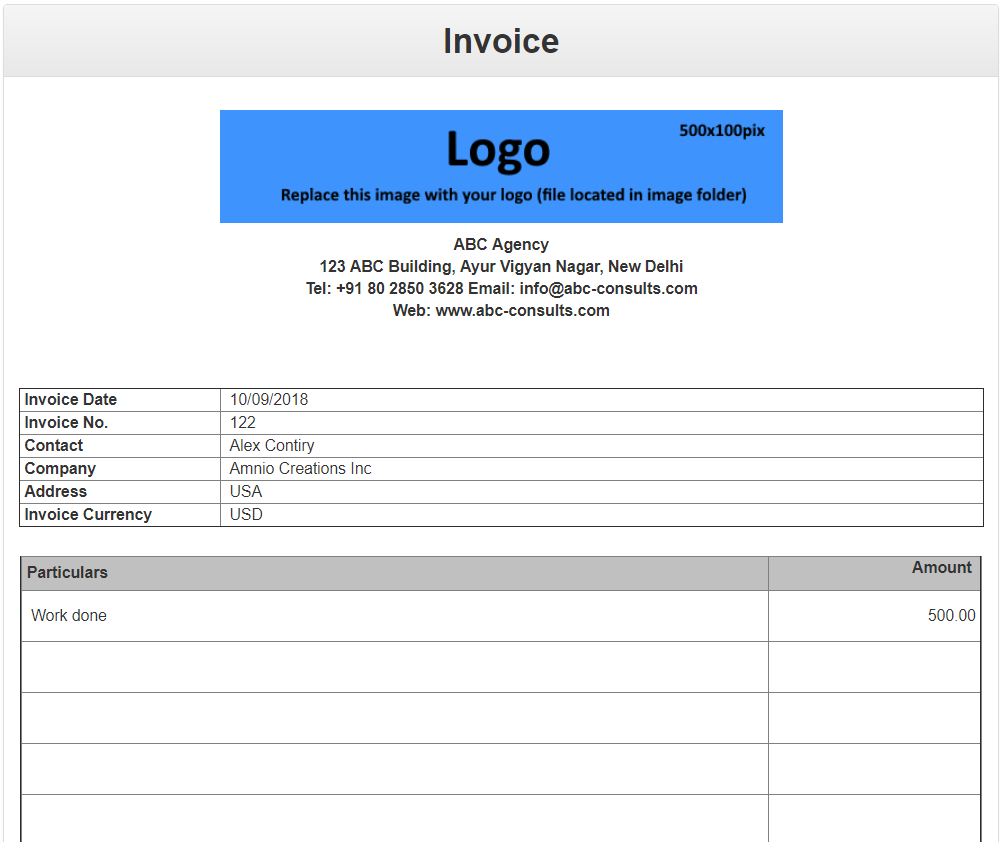Select the Contact label cell
This screenshot has height=842, width=1003.
(54, 445)
